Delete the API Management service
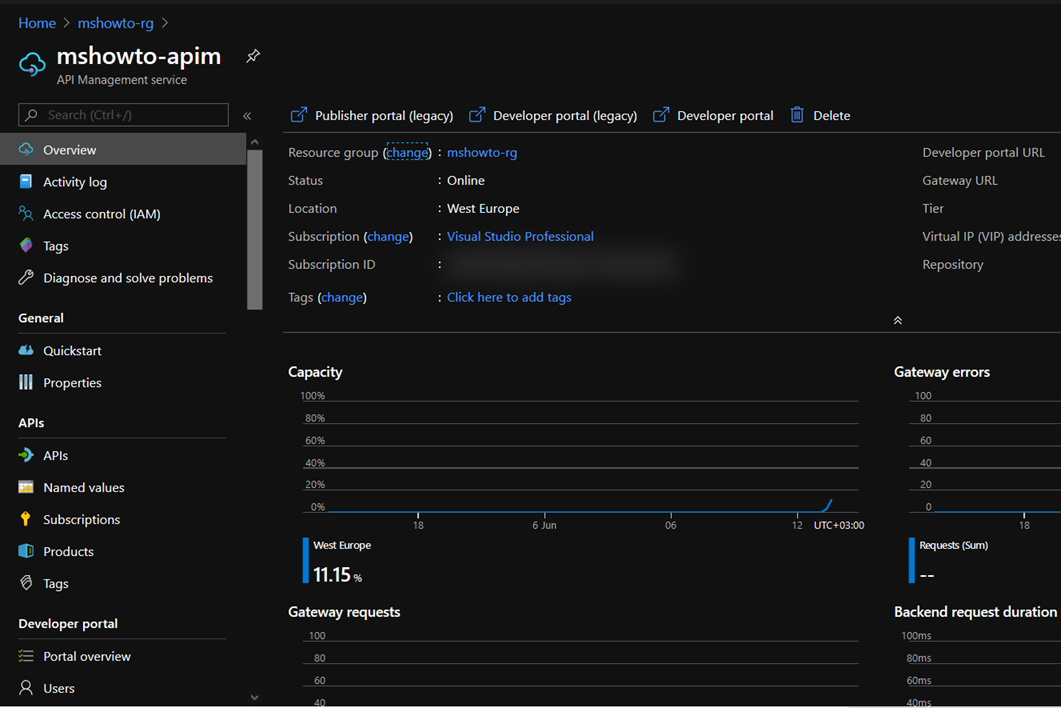Screen dimensions: 1061x708 820,116
